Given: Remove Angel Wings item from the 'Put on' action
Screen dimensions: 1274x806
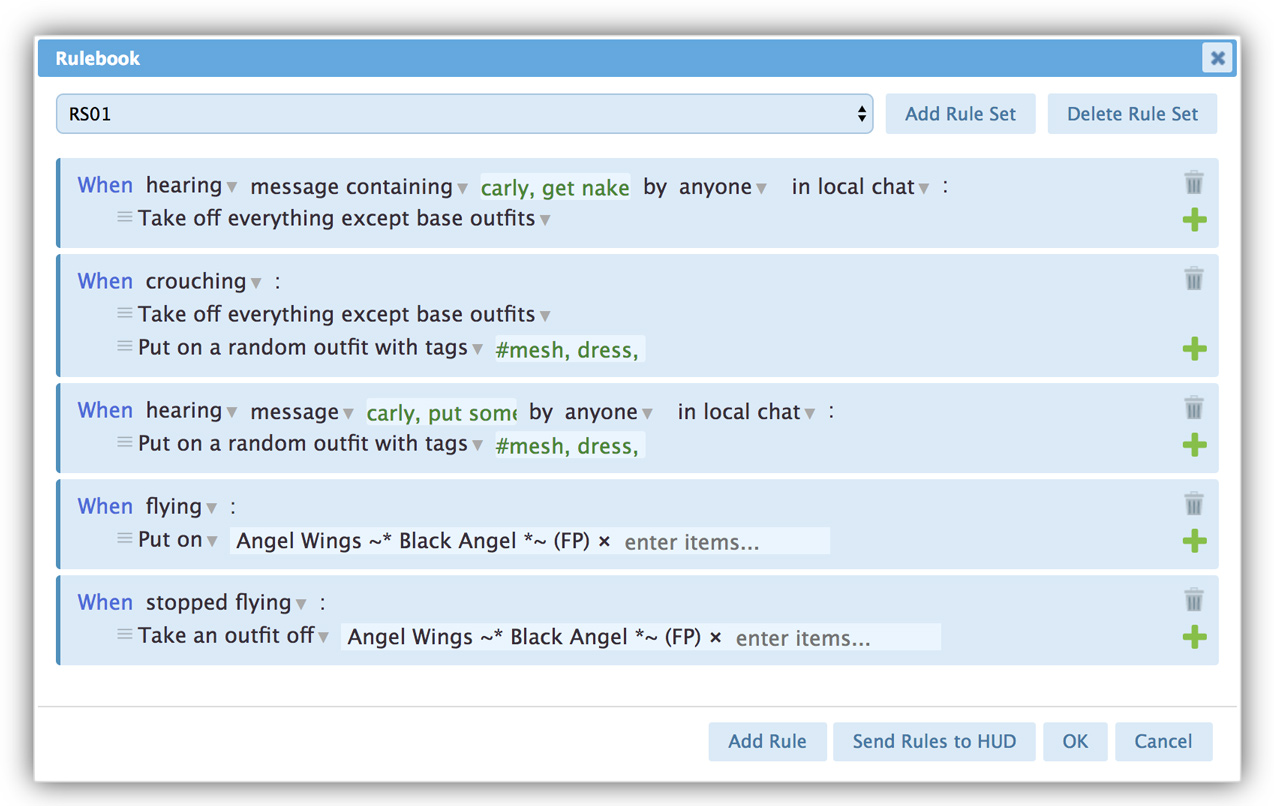Looking at the screenshot, I should [604, 541].
